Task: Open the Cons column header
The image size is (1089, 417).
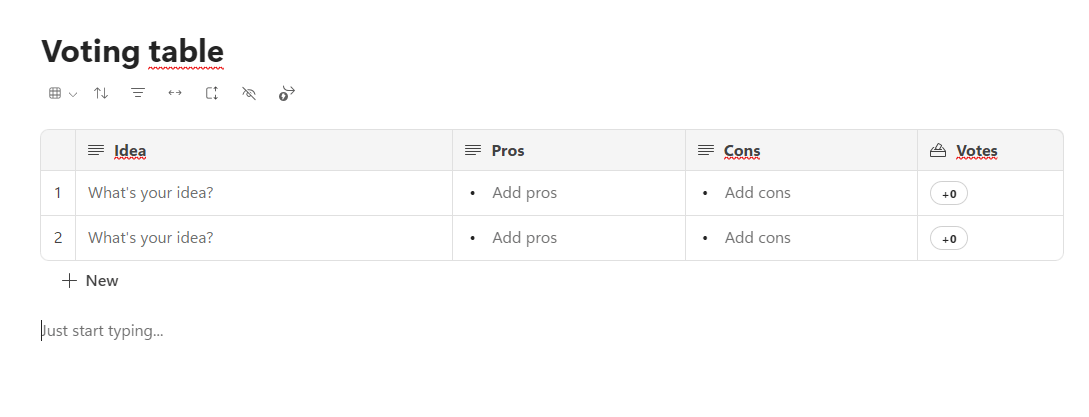Action: 741,151
